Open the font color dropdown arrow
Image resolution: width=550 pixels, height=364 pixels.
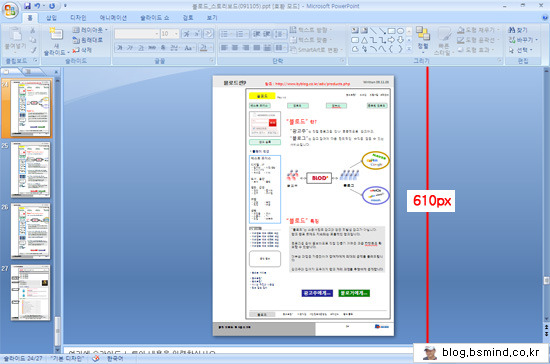[x=212, y=47]
